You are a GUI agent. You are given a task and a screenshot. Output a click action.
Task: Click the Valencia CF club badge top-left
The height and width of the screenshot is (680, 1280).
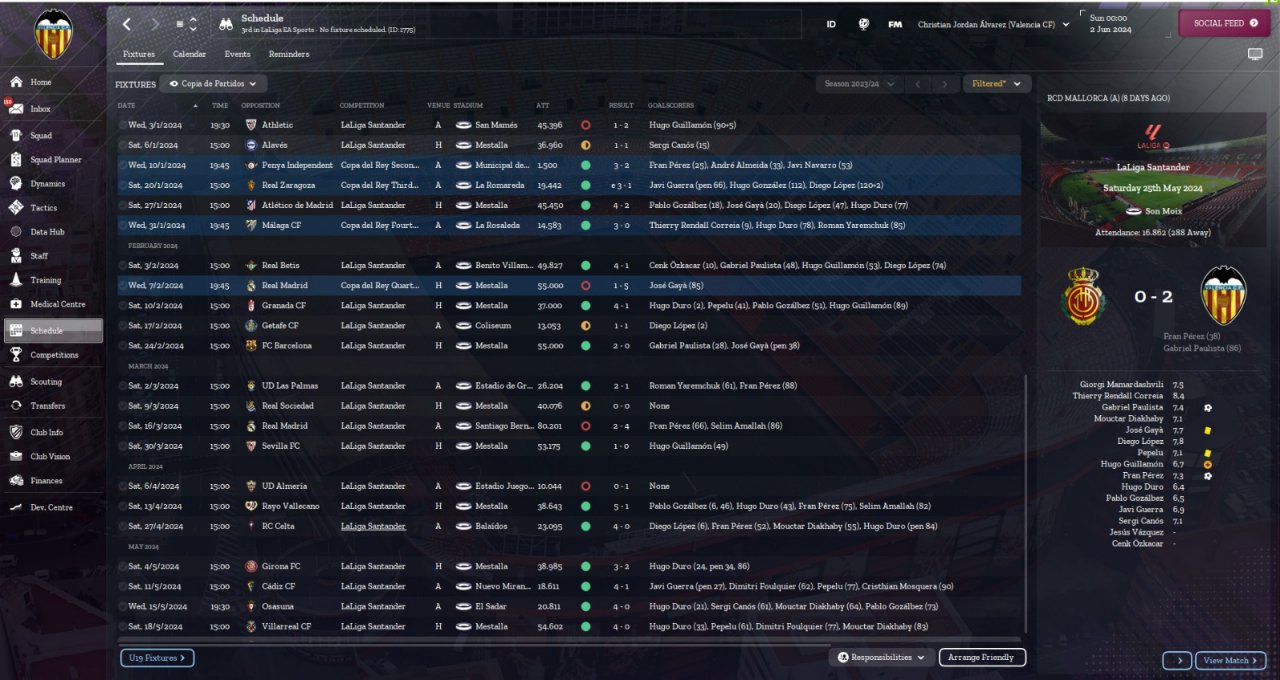(x=53, y=33)
